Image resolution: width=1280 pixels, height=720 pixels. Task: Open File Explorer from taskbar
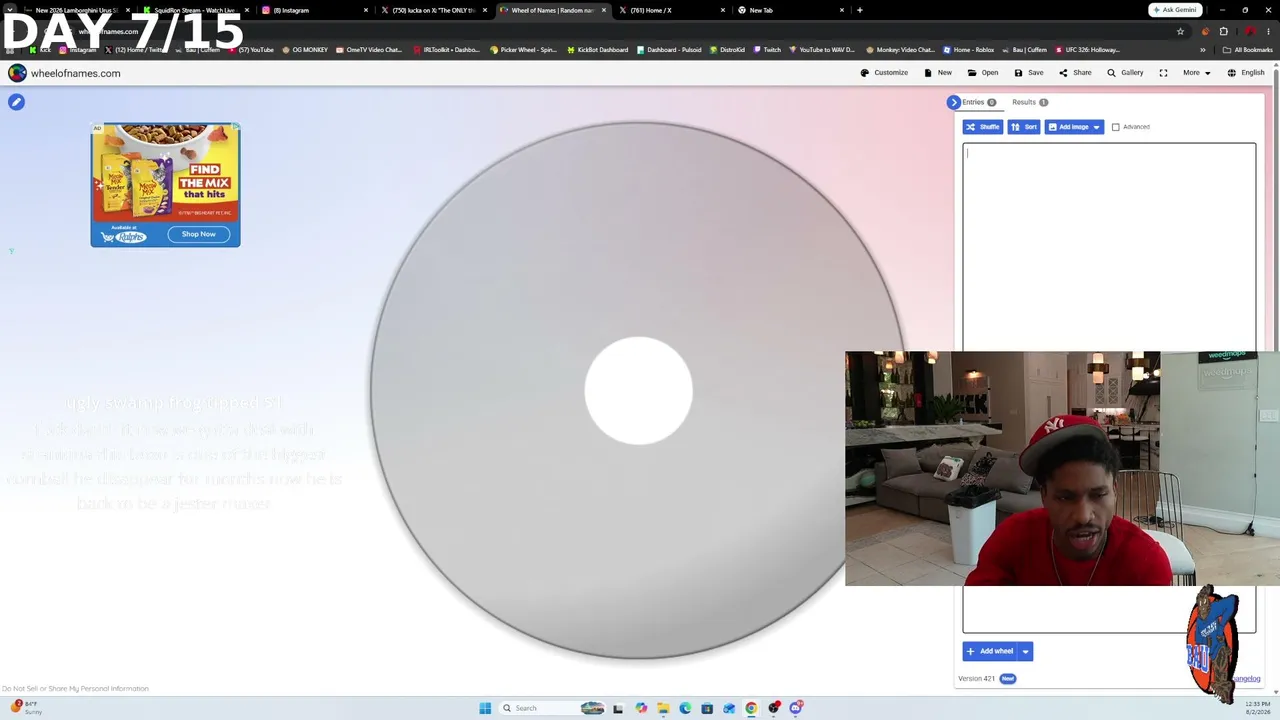[663, 708]
